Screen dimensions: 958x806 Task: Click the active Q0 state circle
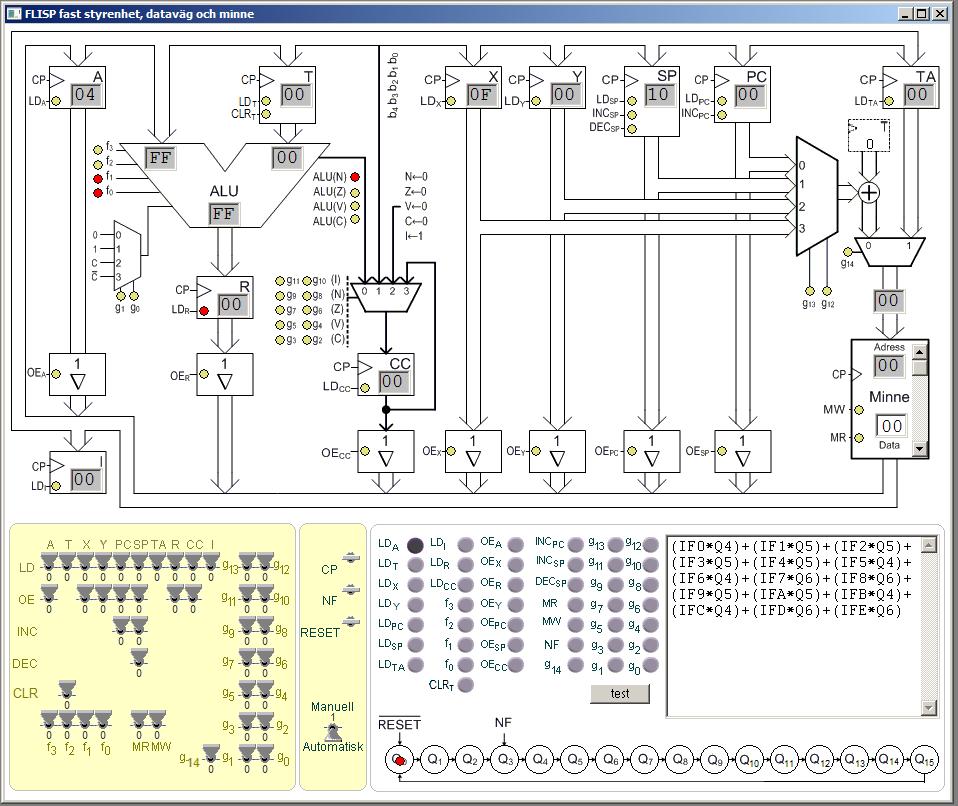(x=399, y=760)
